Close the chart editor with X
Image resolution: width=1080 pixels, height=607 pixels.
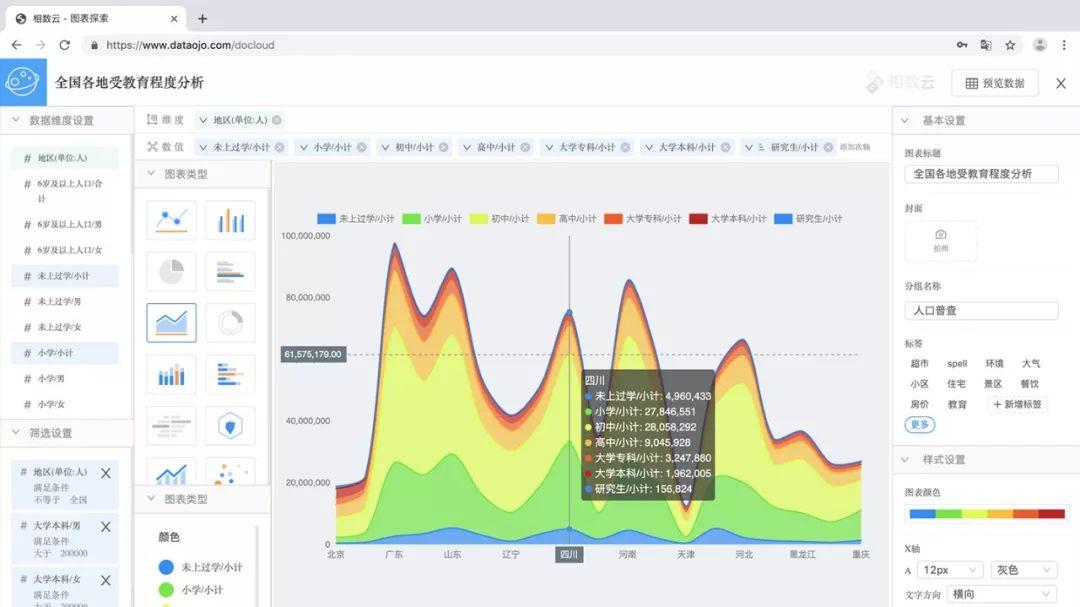(1061, 83)
